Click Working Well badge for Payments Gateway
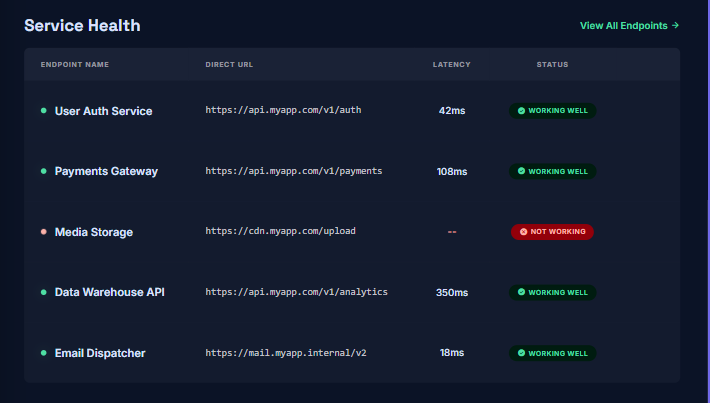Screen dimensions: 710x403 coord(552,171)
